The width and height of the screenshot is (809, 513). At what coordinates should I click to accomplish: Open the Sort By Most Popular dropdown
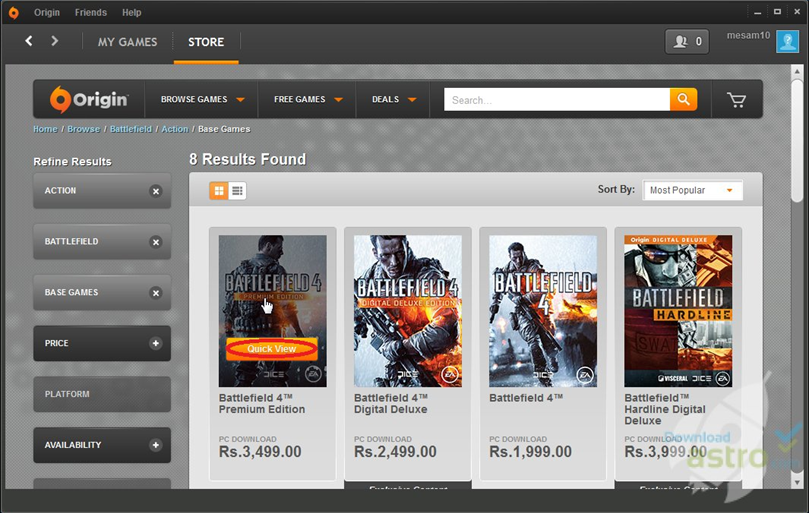pyautogui.click(x=692, y=190)
